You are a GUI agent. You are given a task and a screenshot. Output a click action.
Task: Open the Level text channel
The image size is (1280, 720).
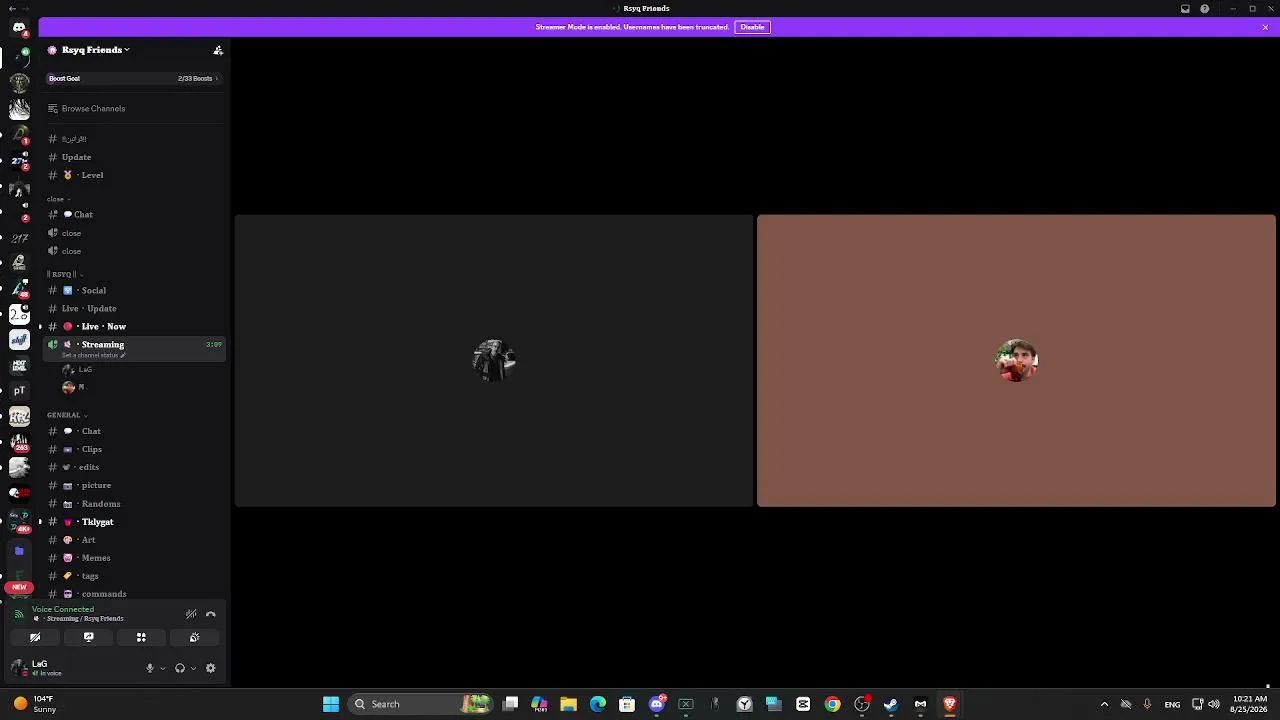pyautogui.click(x=133, y=175)
